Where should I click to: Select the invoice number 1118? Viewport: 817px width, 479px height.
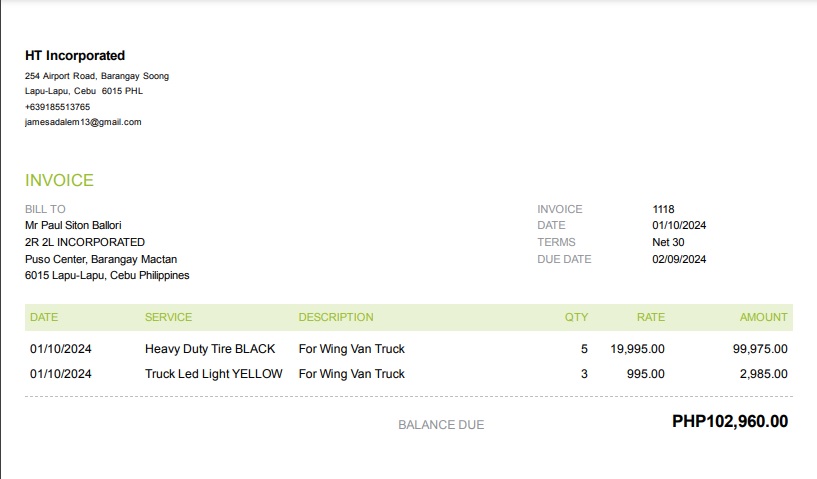coord(663,209)
